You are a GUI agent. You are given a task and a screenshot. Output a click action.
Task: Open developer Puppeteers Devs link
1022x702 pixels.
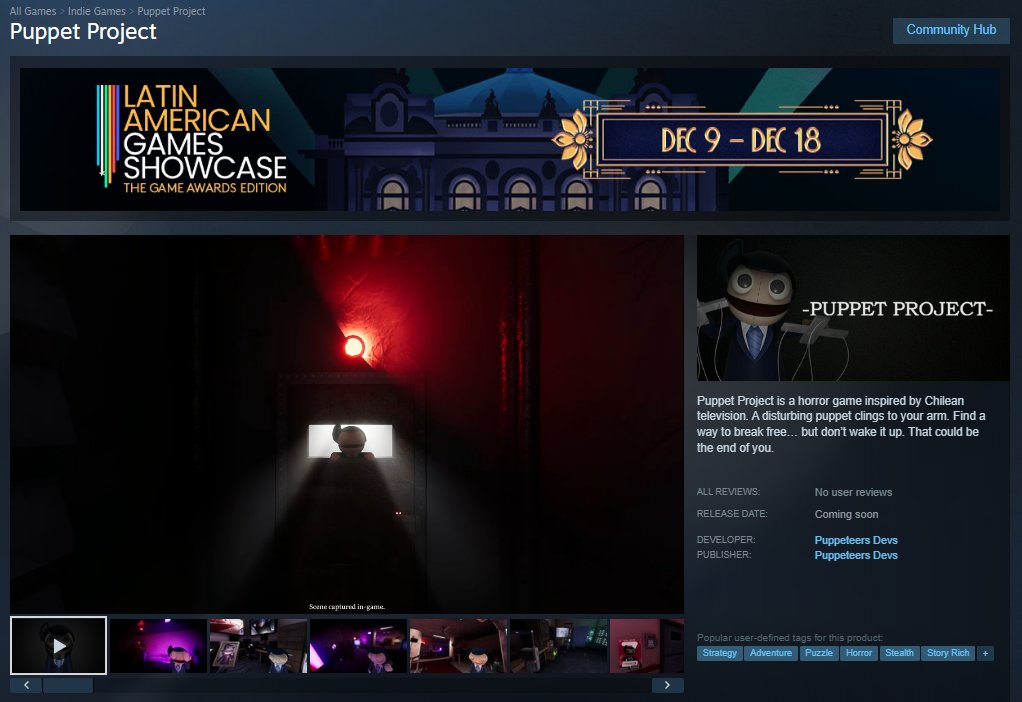click(x=856, y=540)
